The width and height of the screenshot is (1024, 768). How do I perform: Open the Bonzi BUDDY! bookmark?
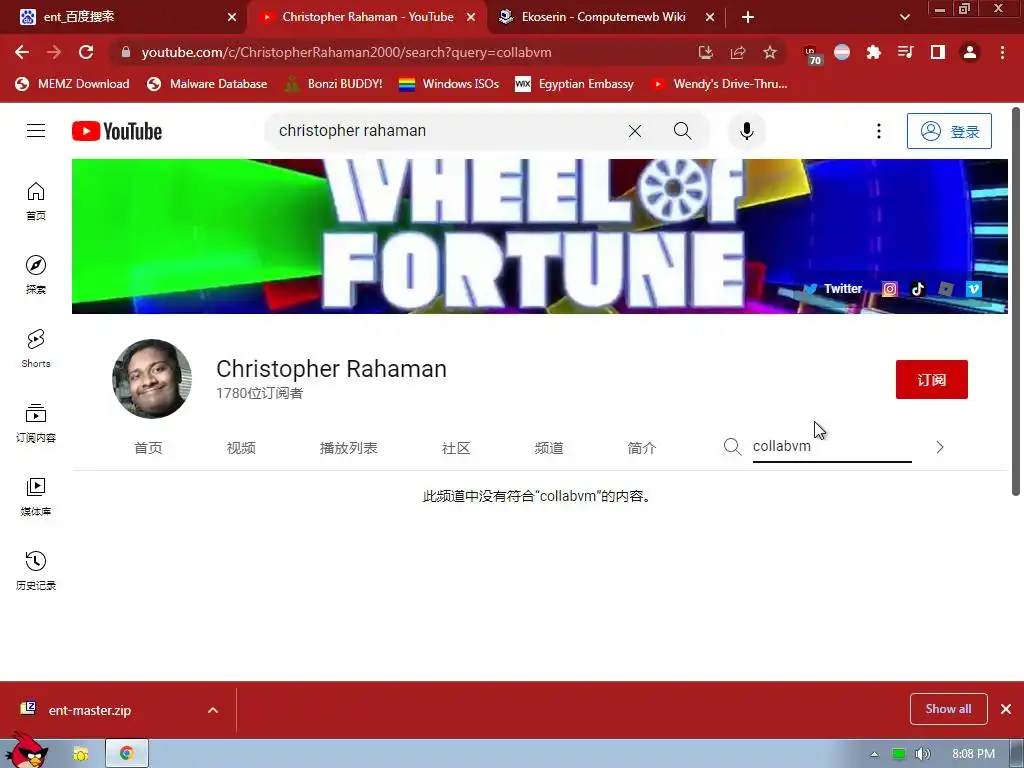pyautogui.click(x=334, y=84)
